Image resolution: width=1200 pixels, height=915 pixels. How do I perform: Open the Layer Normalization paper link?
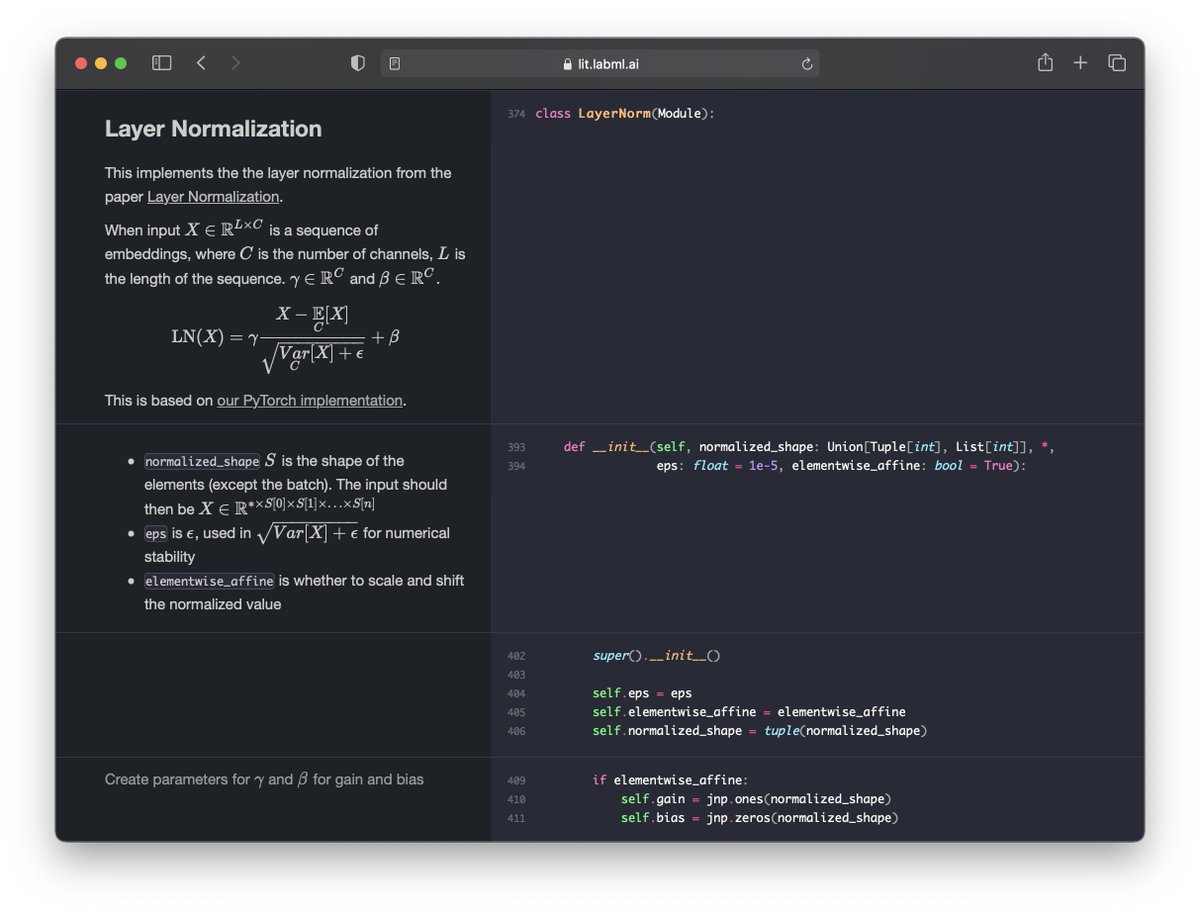tap(213, 197)
